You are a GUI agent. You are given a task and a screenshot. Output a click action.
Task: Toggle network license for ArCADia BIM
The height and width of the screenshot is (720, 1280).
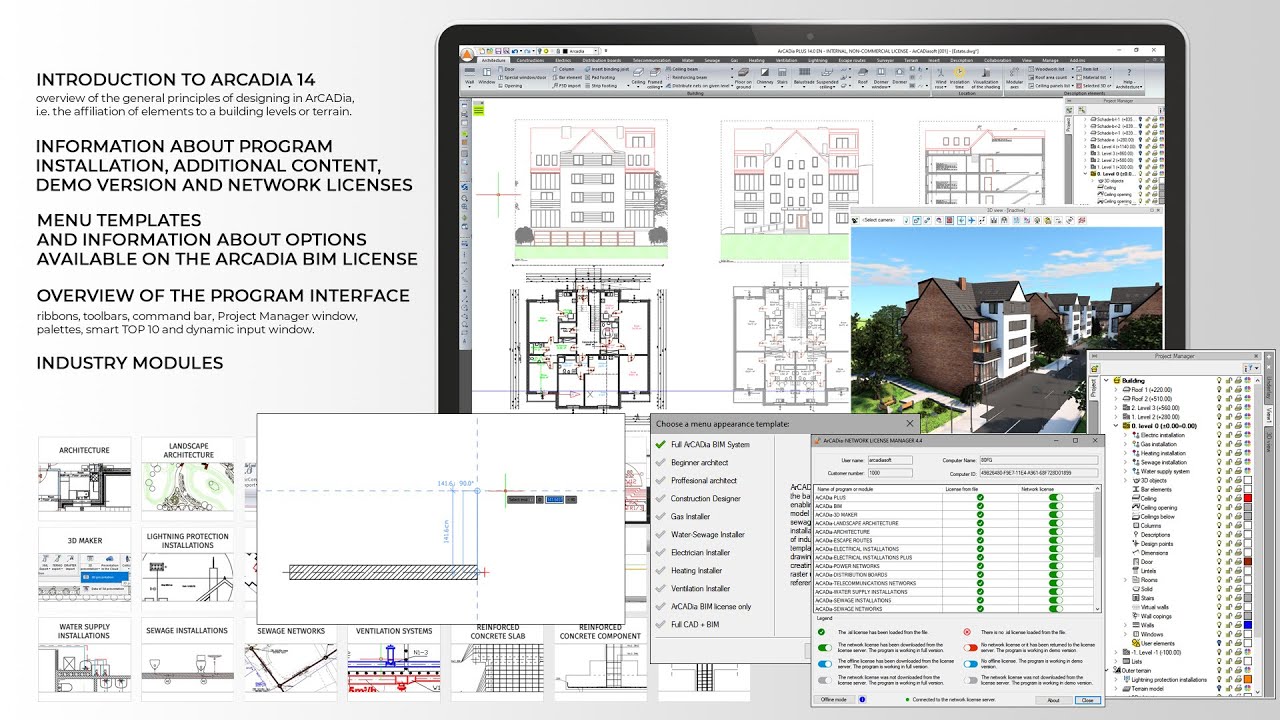(x=1056, y=506)
